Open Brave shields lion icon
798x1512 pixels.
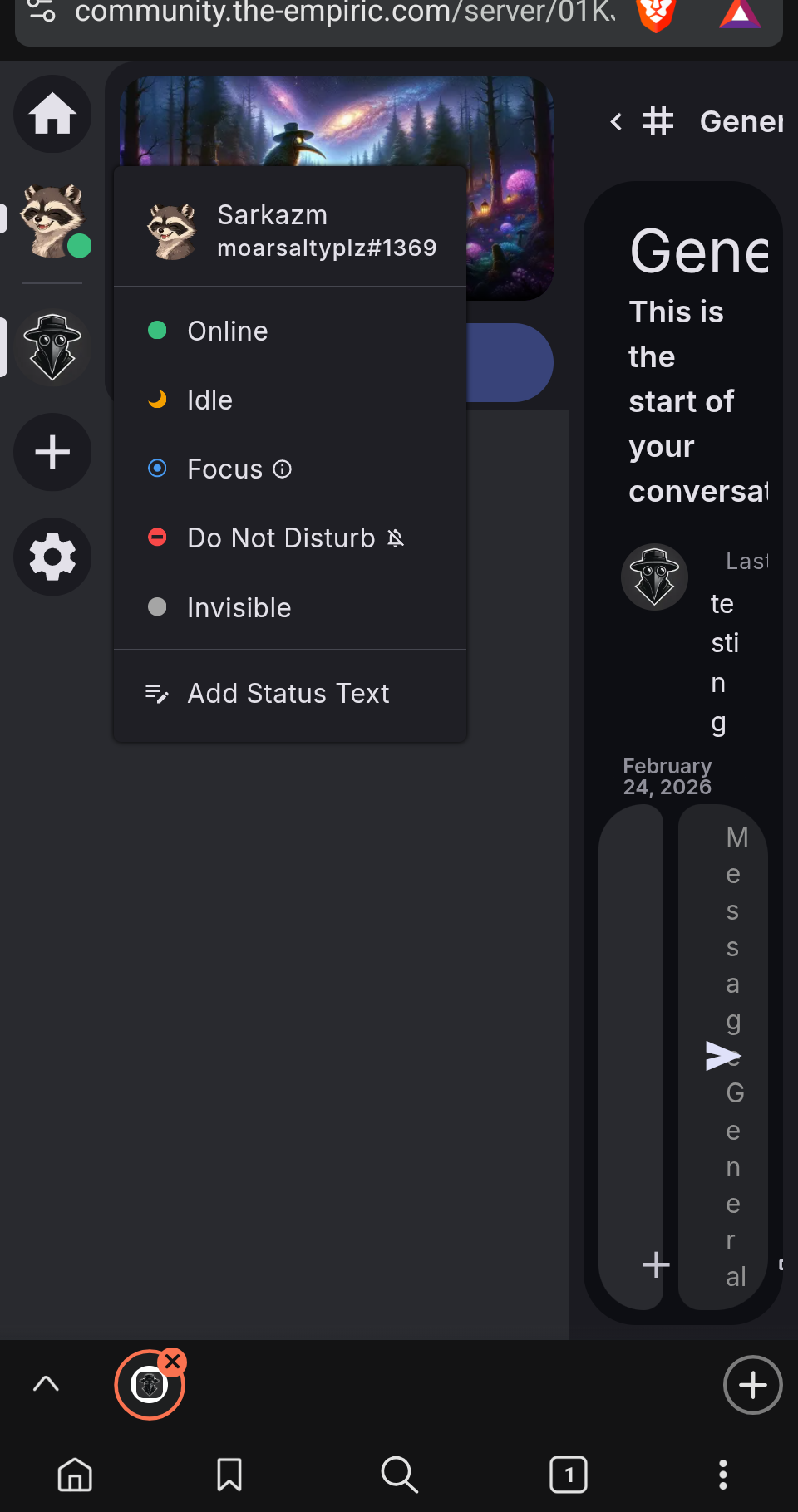[x=656, y=14]
